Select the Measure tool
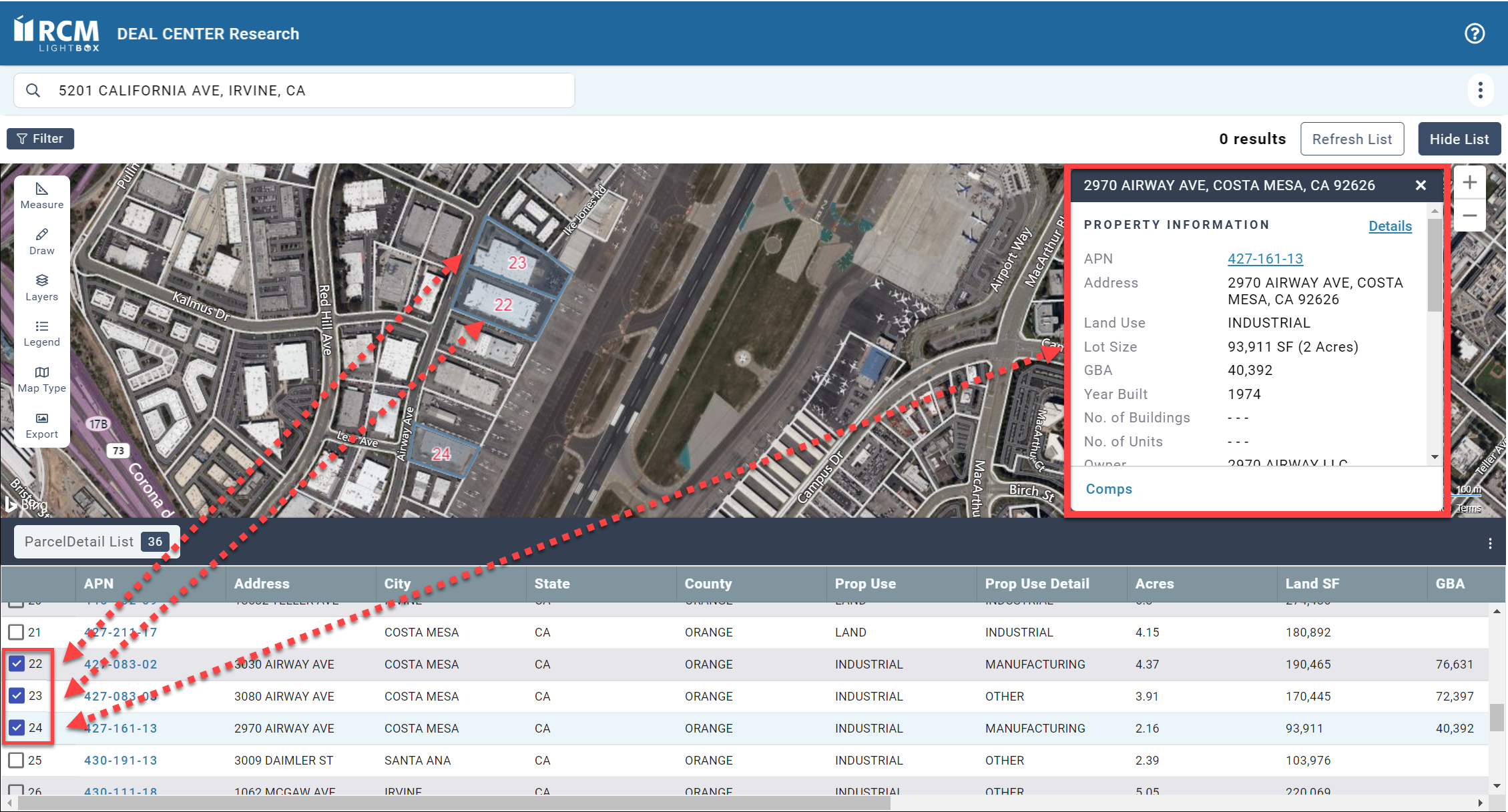The height and width of the screenshot is (812, 1508). tap(41, 195)
